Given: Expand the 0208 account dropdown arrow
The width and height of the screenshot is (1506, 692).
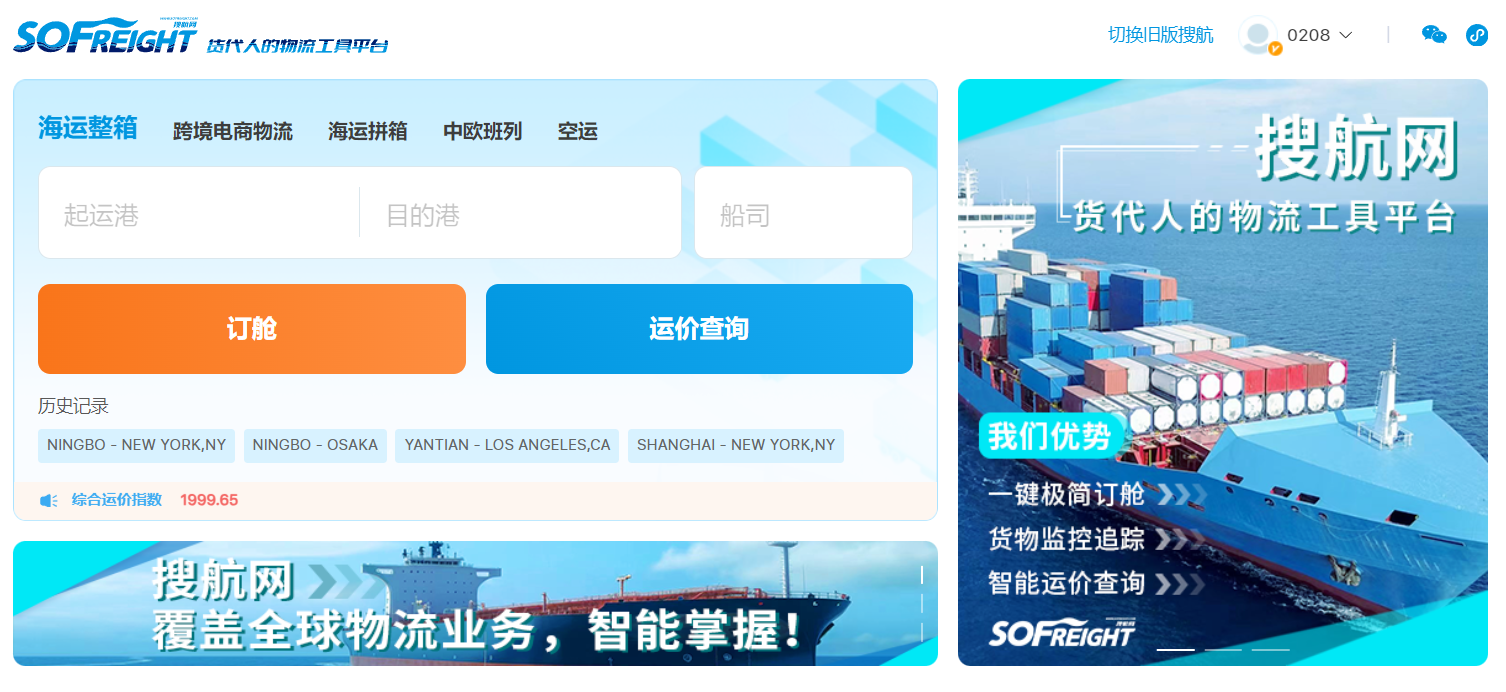Looking at the screenshot, I should coord(1345,36).
